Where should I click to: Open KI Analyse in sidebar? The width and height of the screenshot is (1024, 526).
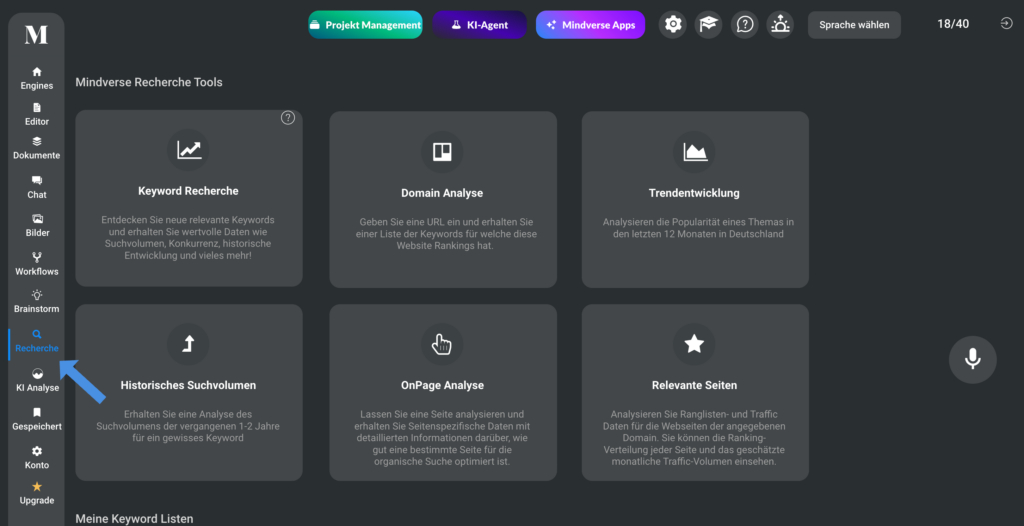pyautogui.click(x=37, y=380)
